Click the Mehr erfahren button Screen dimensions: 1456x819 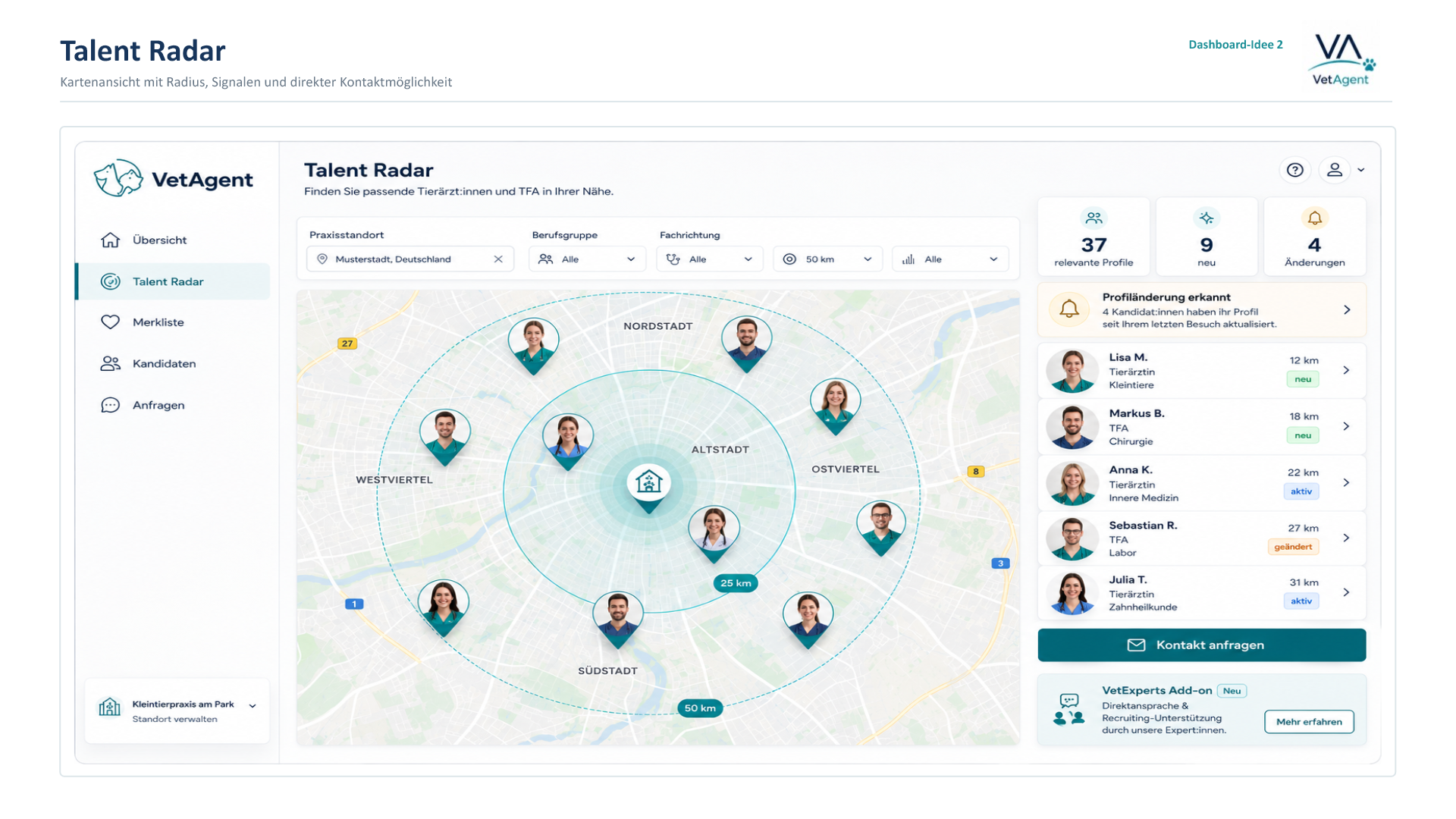[x=1309, y=722]
